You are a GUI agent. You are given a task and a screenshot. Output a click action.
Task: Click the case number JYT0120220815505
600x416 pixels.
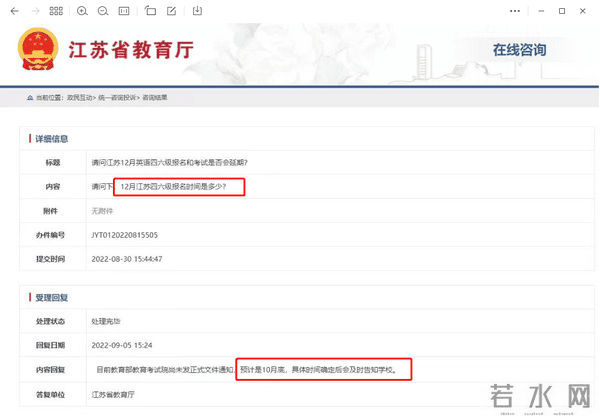click(x=125, y=235)
